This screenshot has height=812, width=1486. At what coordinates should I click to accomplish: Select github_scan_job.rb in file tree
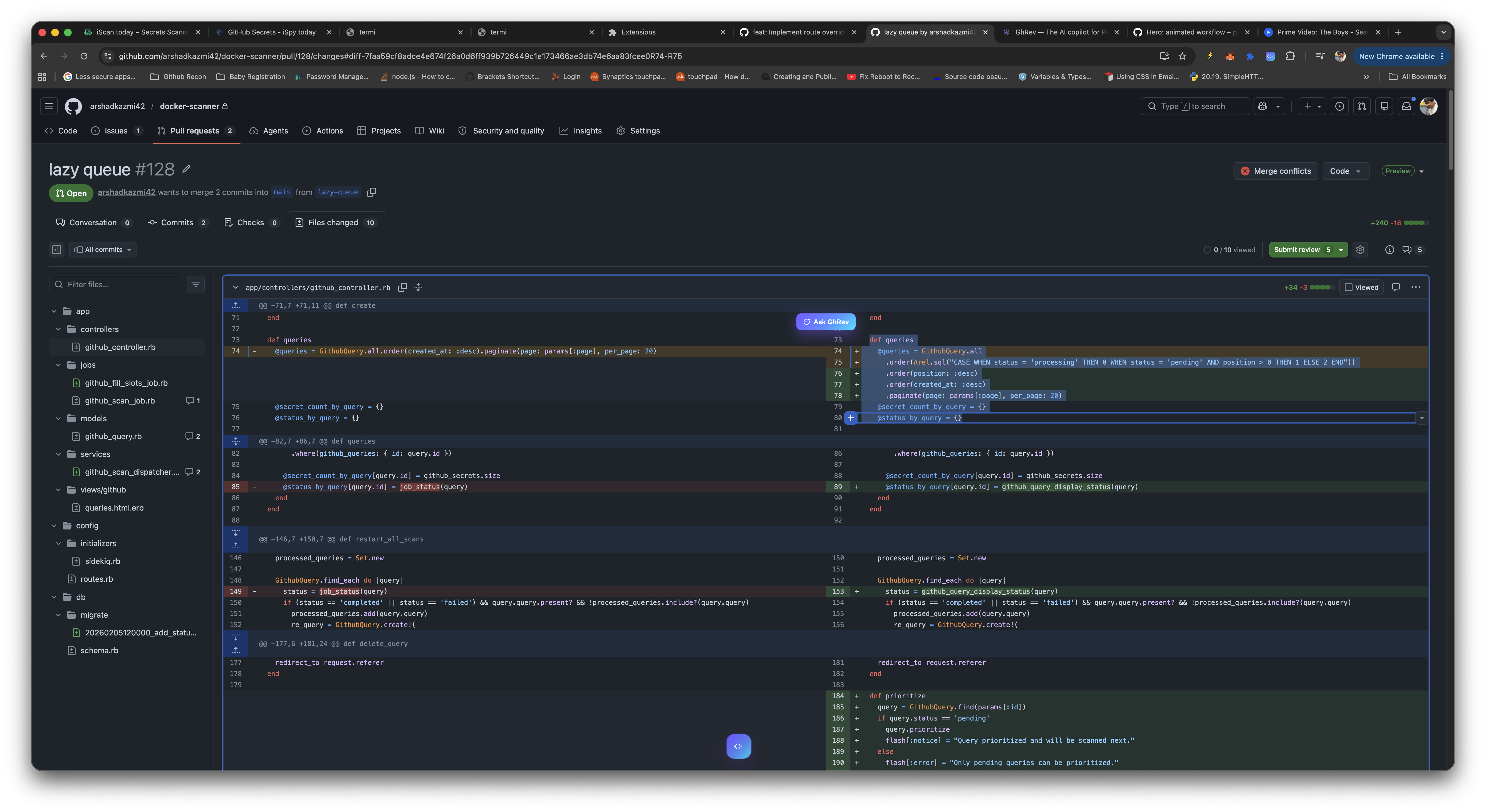pos(119,401)
